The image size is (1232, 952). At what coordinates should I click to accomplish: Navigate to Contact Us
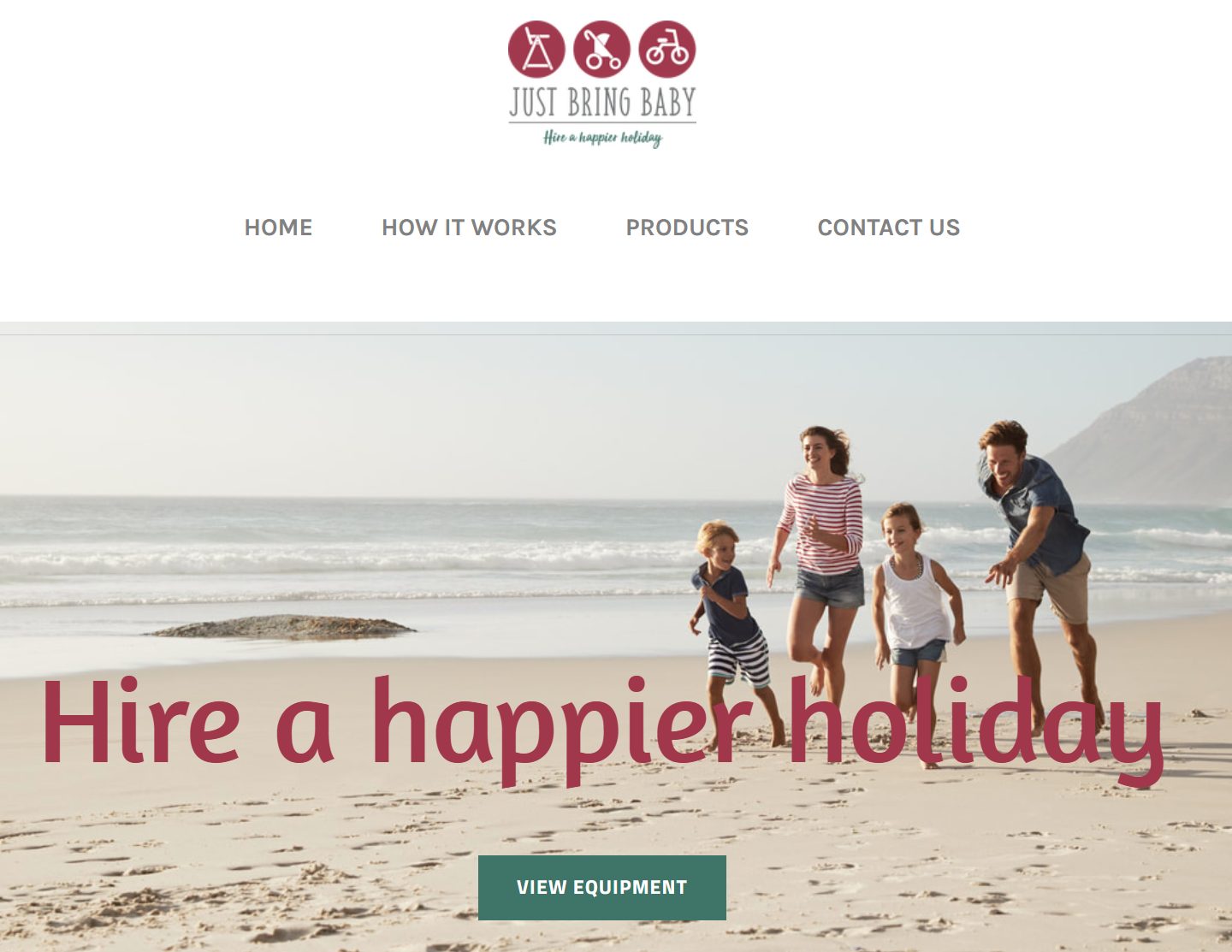tap(889, 228)
